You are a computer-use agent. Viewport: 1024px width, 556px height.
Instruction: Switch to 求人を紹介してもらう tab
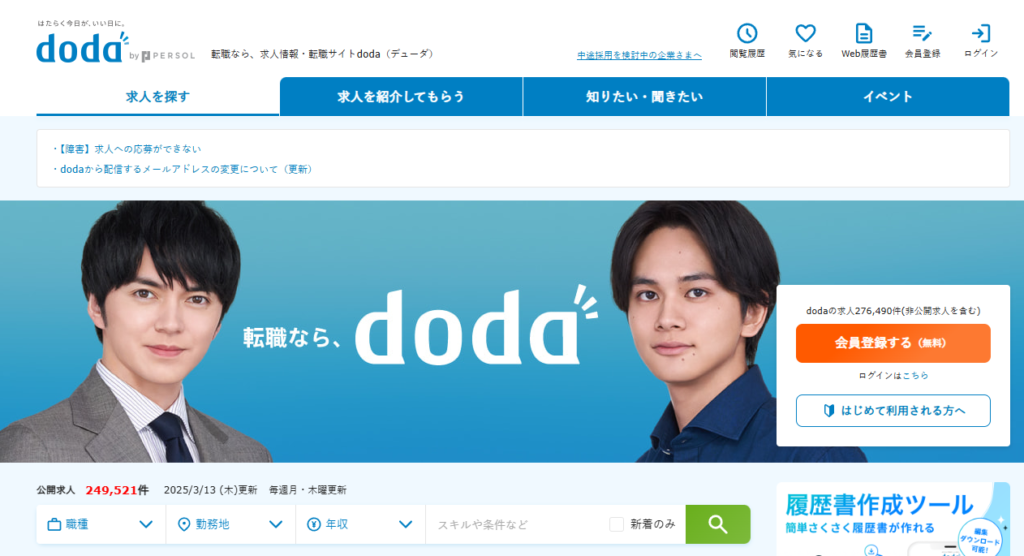pyautogui.click(x=401, y=97)
